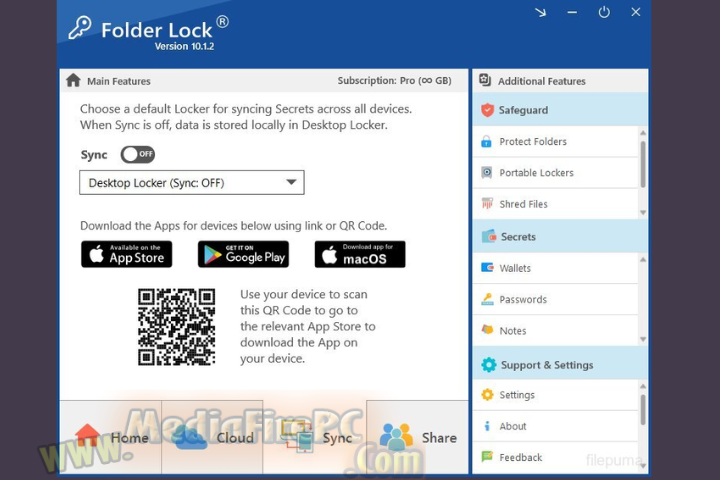720x480 pixels.
Task: Click the Available on the App Store badge
Action: [x=127, y=254]
